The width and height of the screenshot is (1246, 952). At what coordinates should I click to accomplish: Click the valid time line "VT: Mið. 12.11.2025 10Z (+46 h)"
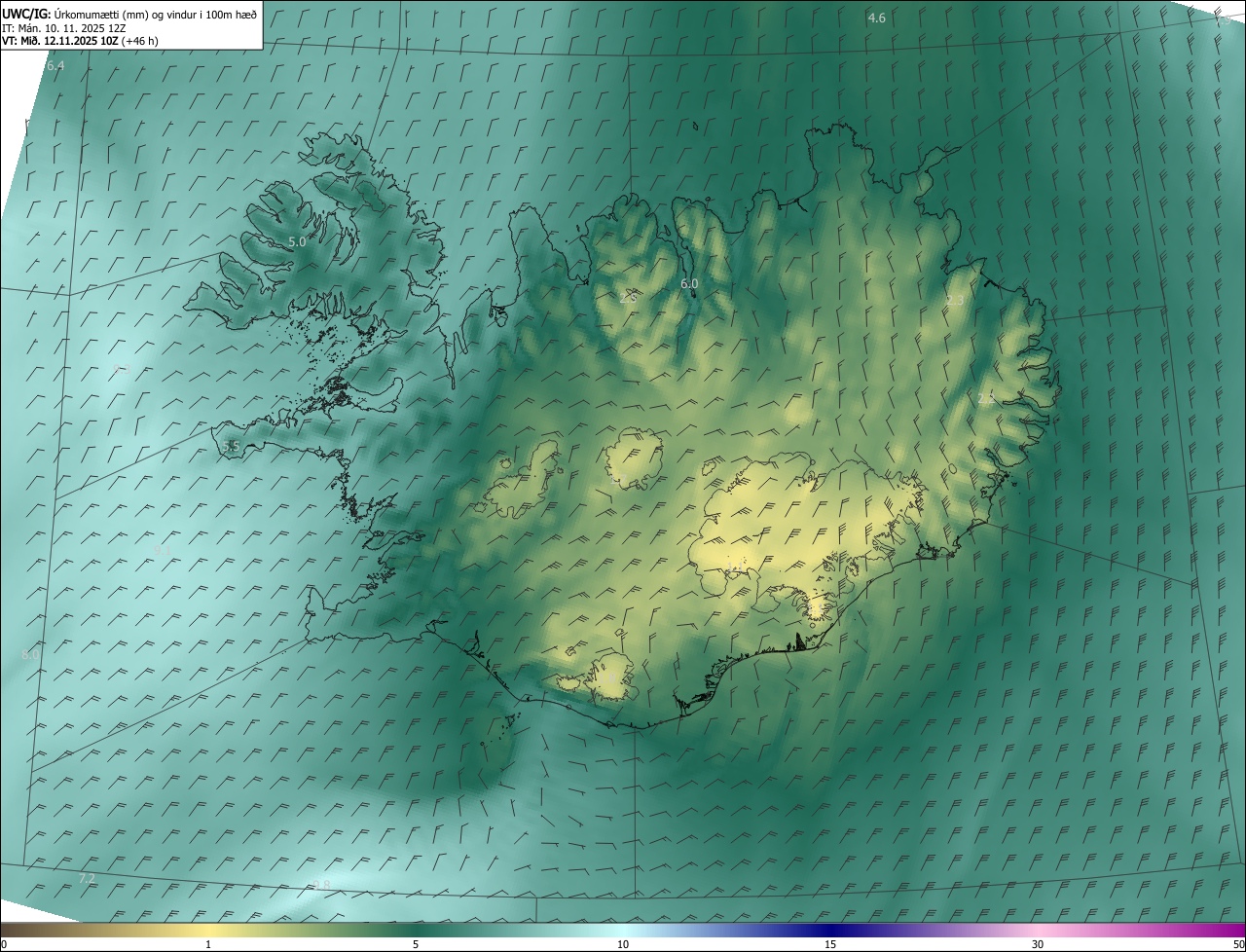point(81,41)
